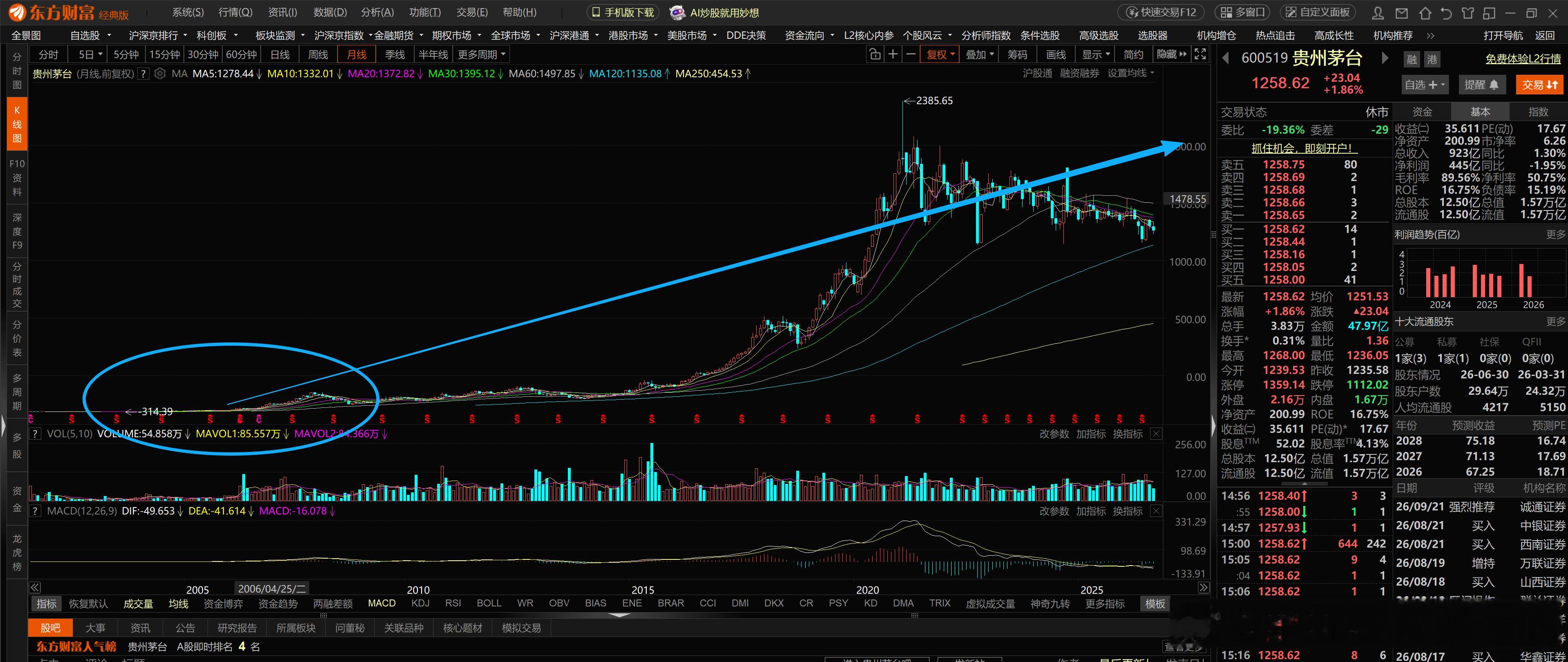
Task: Close the MACD indicator panel with X icon
Action: [x=1156, y=511]
